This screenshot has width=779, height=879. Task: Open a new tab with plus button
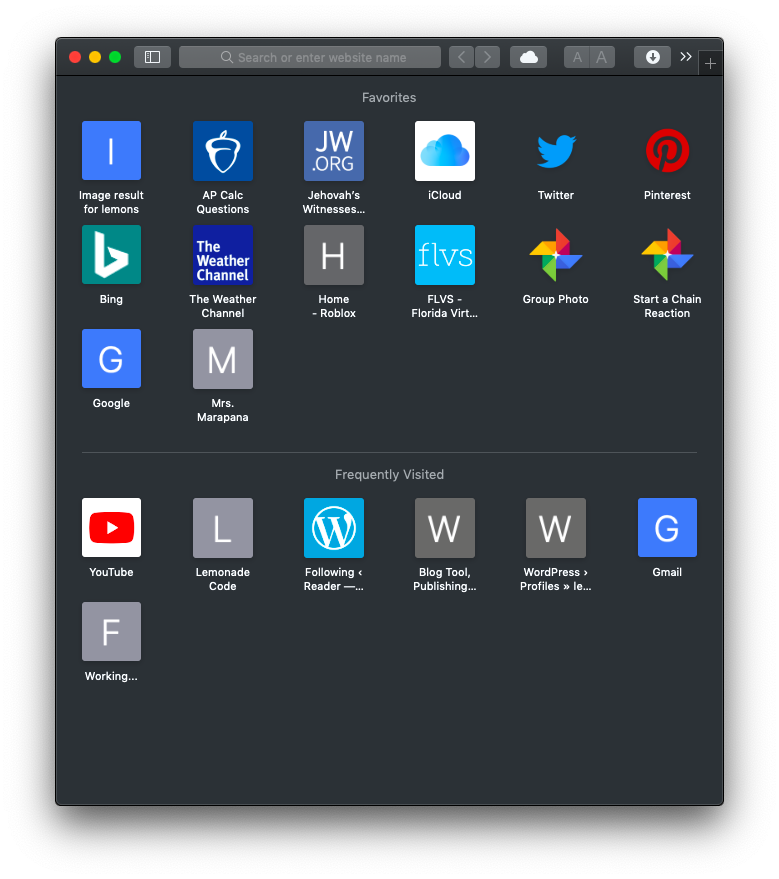[710, 64]
